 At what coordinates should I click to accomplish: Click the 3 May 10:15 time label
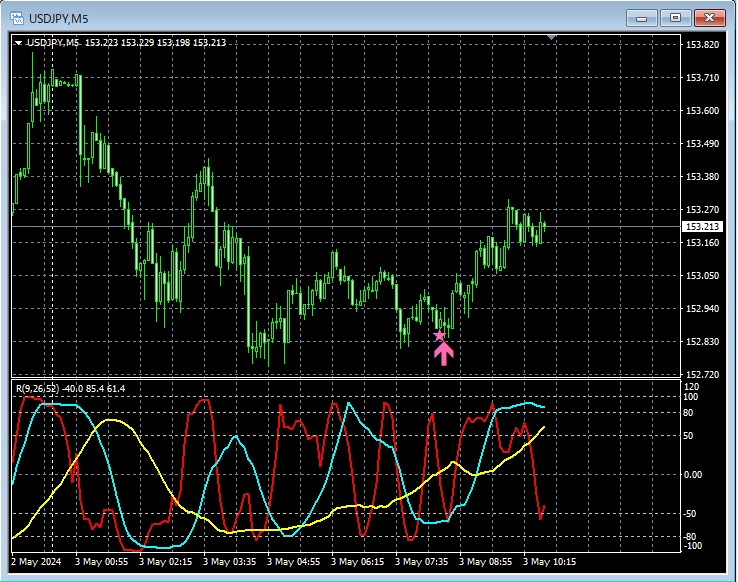coord(549,562)
